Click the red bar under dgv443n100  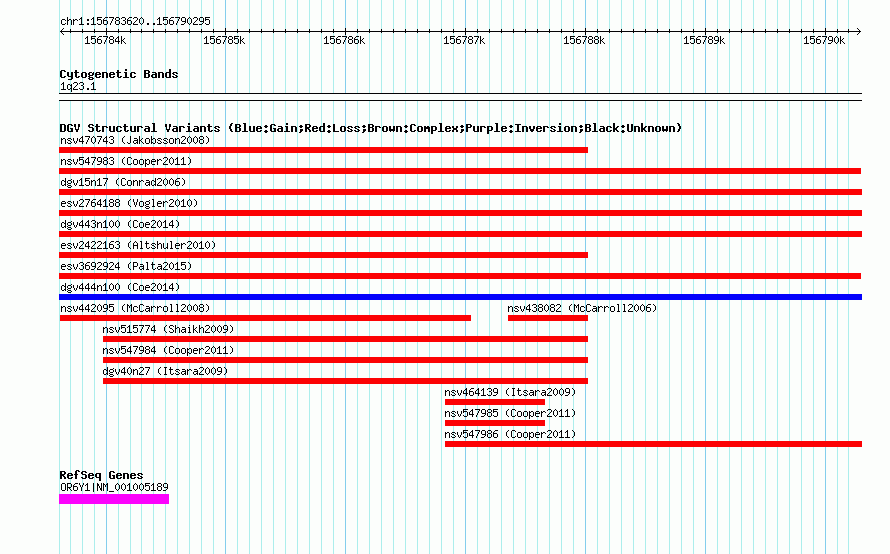pos(460,234)
